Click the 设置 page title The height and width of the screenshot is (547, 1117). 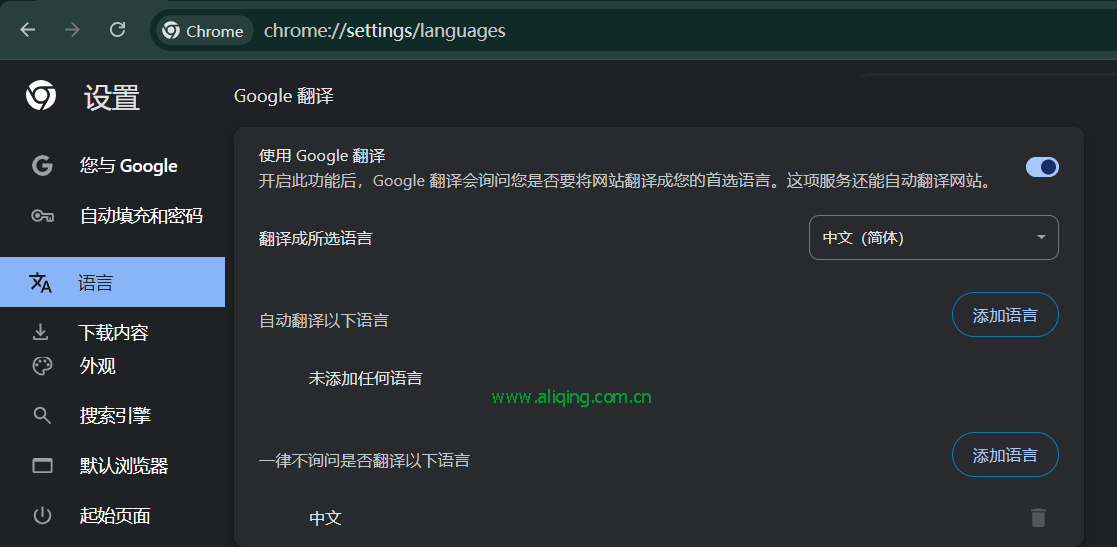112,97
